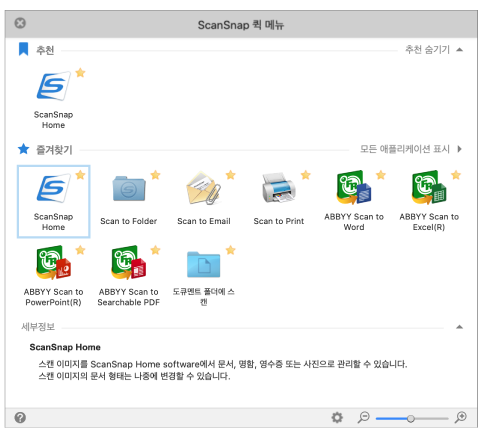481x438 pixels.
Task: Toggle favorite star on Scan to Folder
Action: click(155, 175)
